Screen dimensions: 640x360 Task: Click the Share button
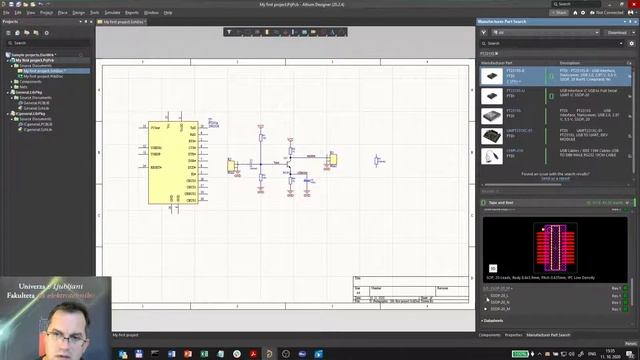[x=560, y=13]
